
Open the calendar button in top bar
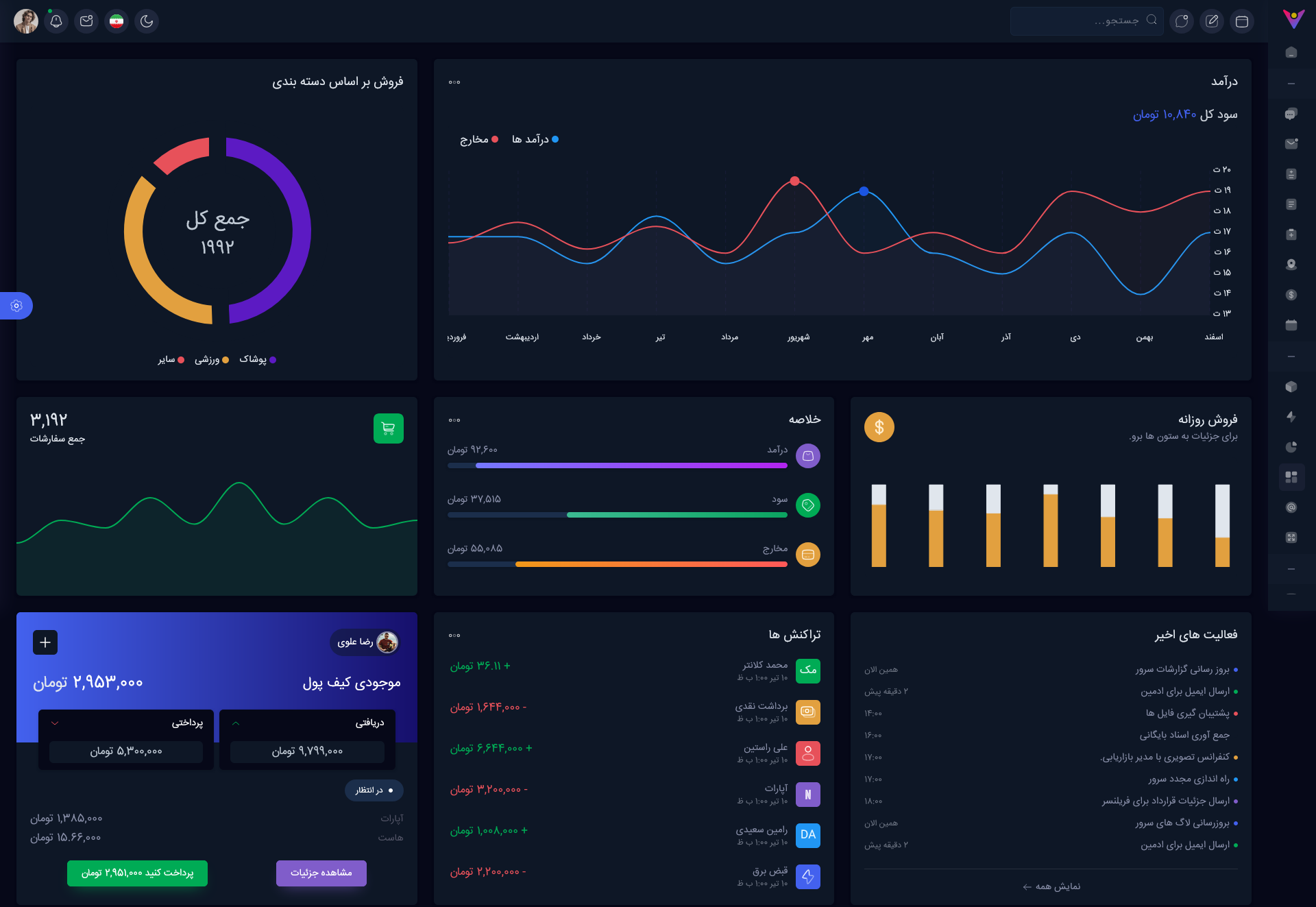pos(1242,21)
